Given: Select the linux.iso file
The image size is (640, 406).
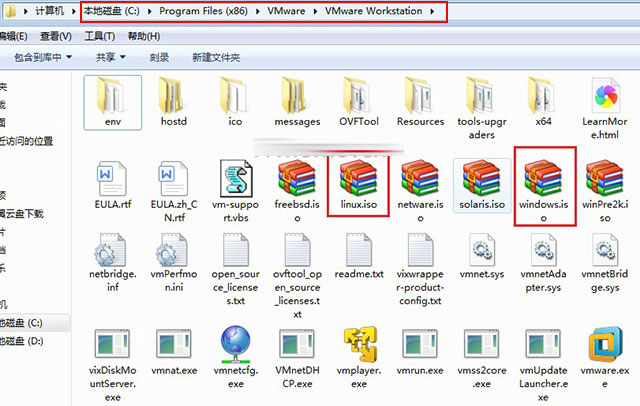Looking at the screenshot, I should point(359,186).
